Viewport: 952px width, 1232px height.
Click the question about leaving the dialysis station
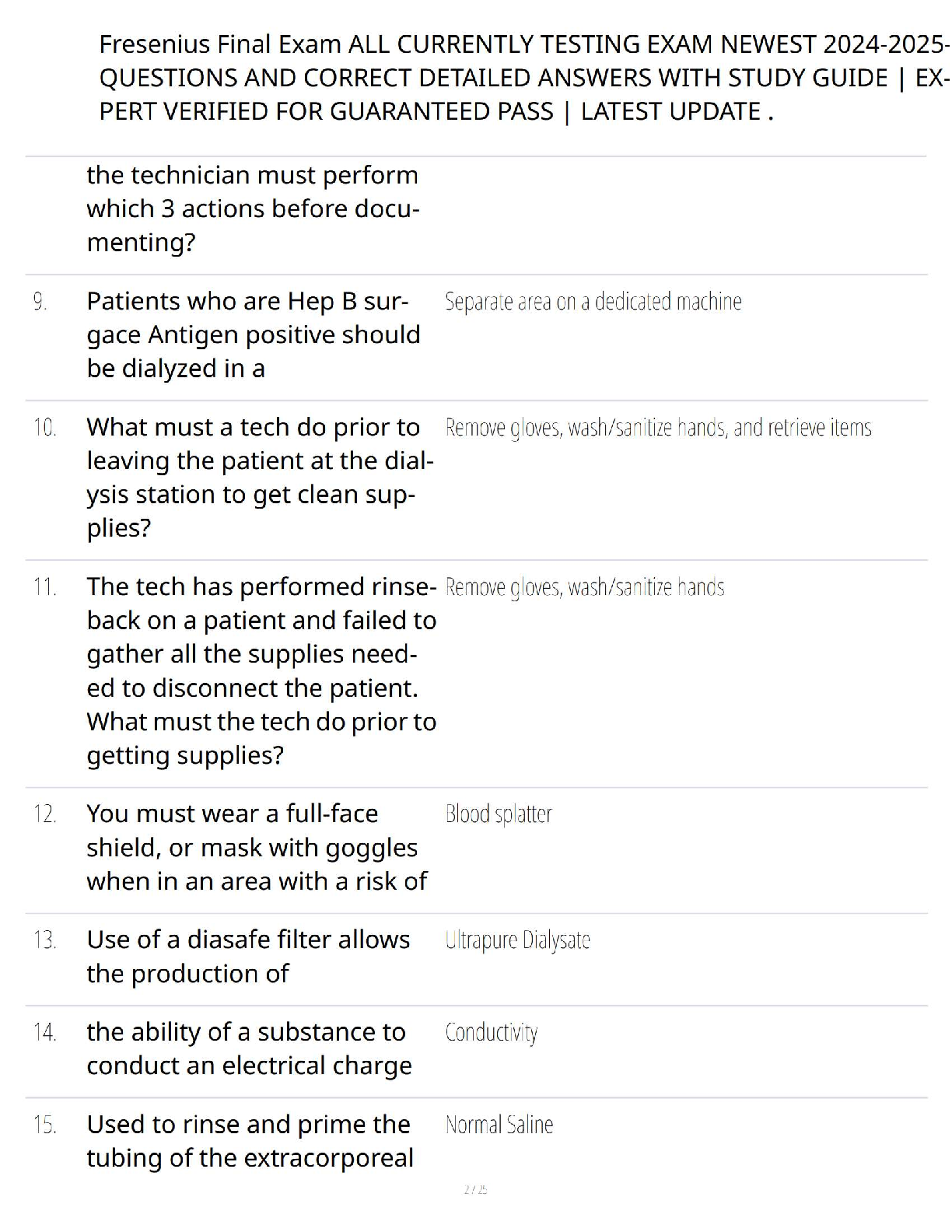coord(261,478)
